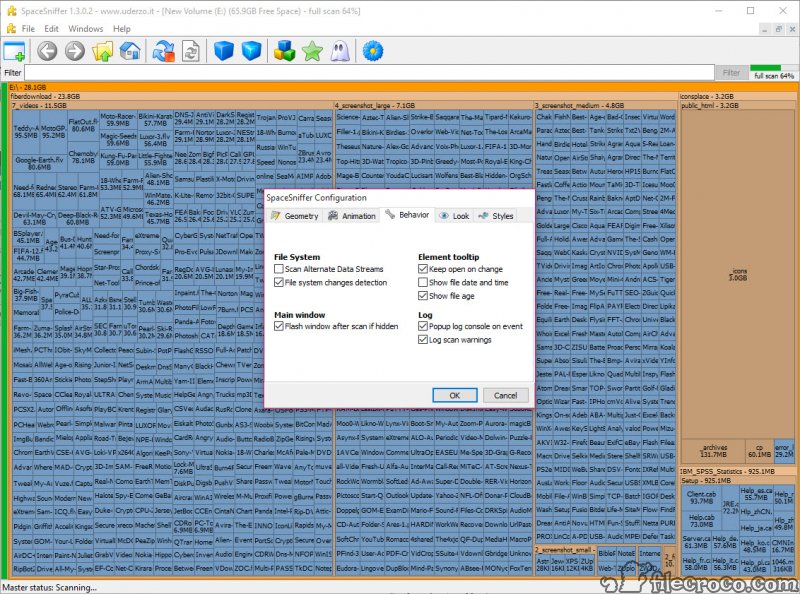Screen dimensions: 800x594
Task: Select the More detail blue cube icon
Action: click(x=251, y=51)
